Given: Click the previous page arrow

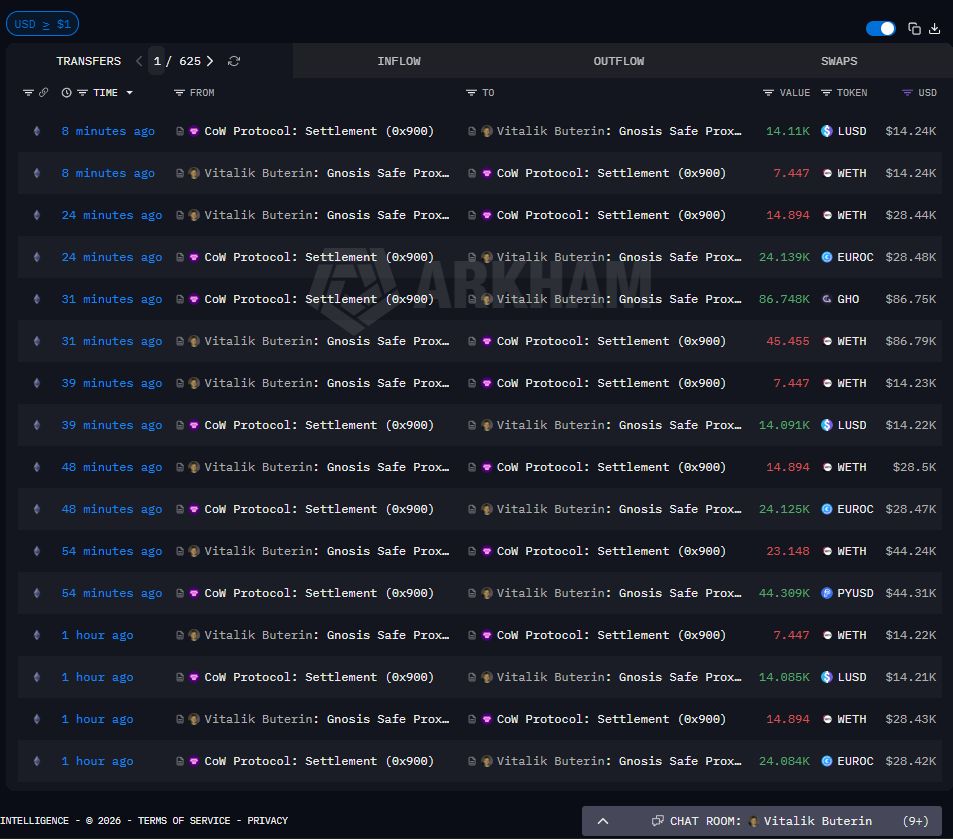Looking at the screenshot, I should pyautogui.click(x=139, y=61).
